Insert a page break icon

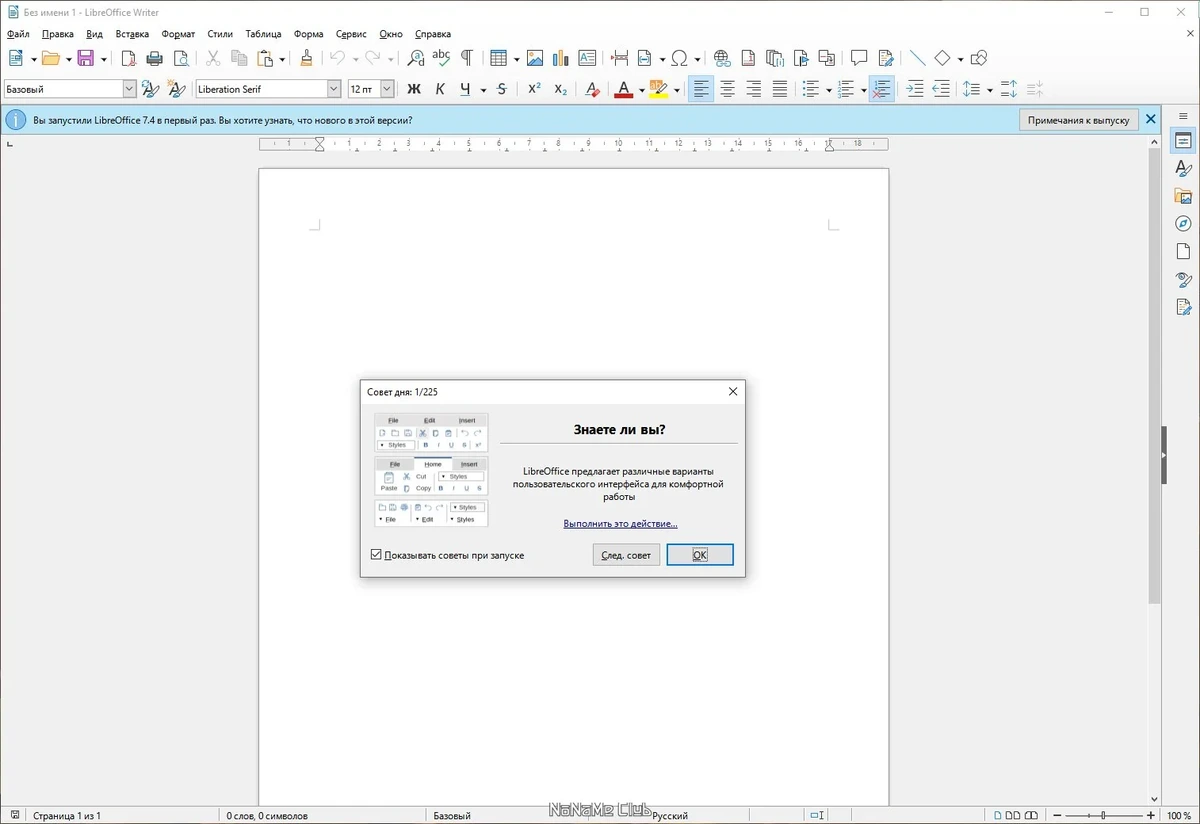[620, 58]
